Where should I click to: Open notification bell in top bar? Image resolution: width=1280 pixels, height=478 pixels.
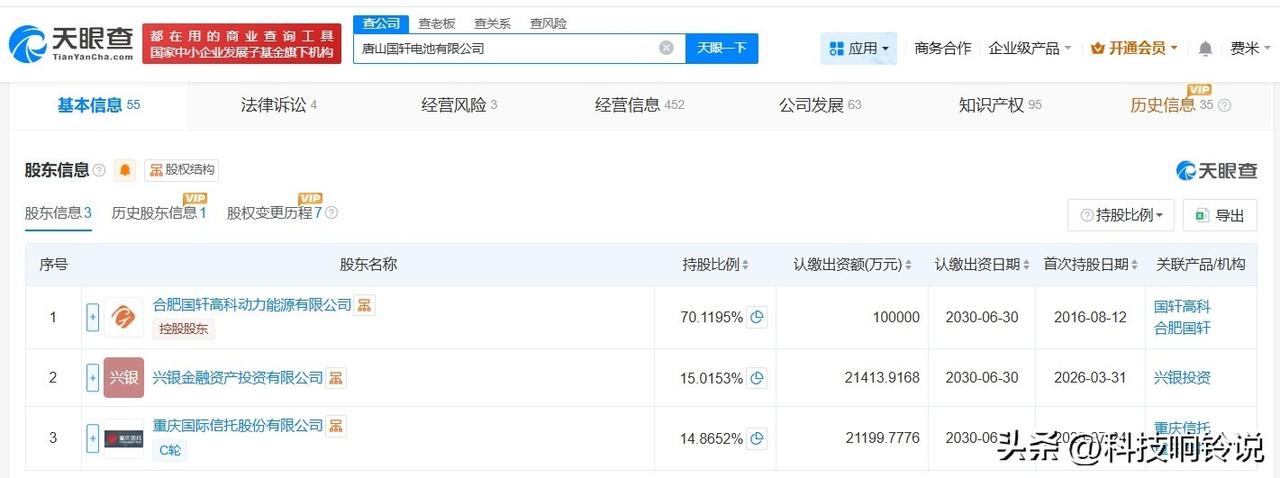(x=1205, y=48)
